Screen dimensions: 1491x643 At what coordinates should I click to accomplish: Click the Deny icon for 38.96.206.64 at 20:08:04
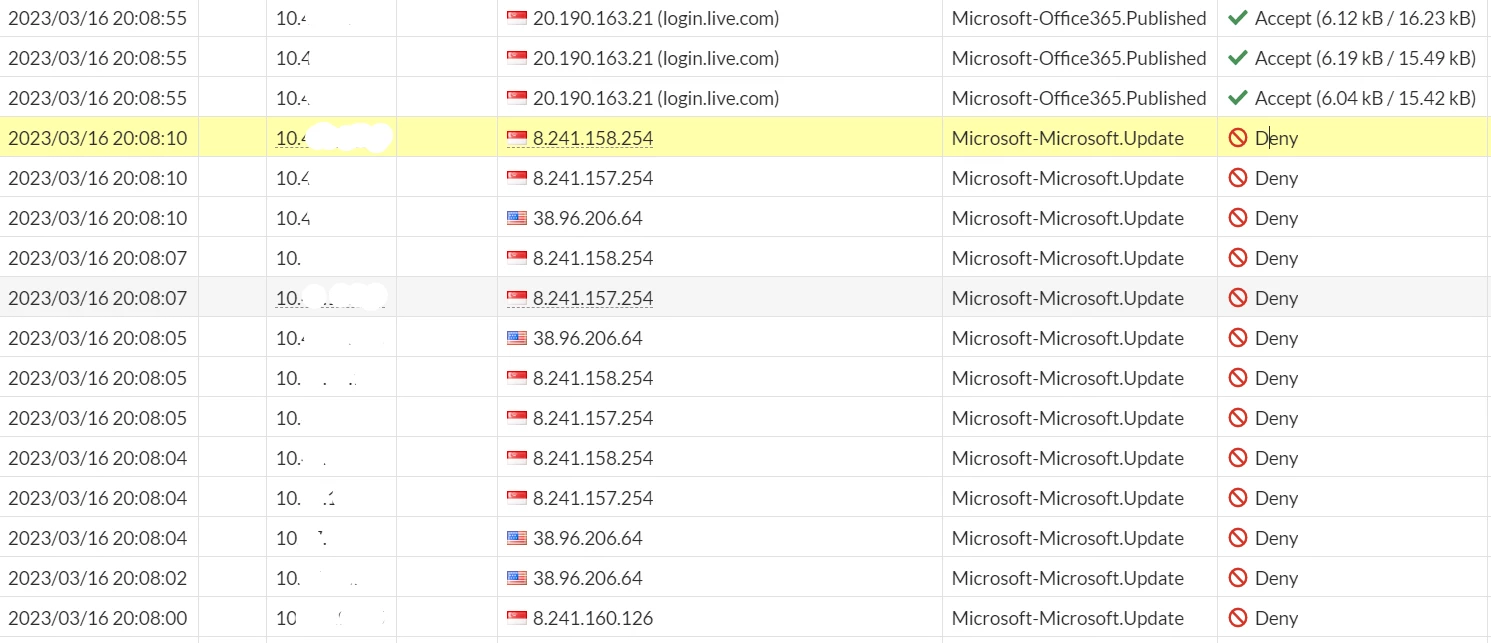click(1238, 538)
